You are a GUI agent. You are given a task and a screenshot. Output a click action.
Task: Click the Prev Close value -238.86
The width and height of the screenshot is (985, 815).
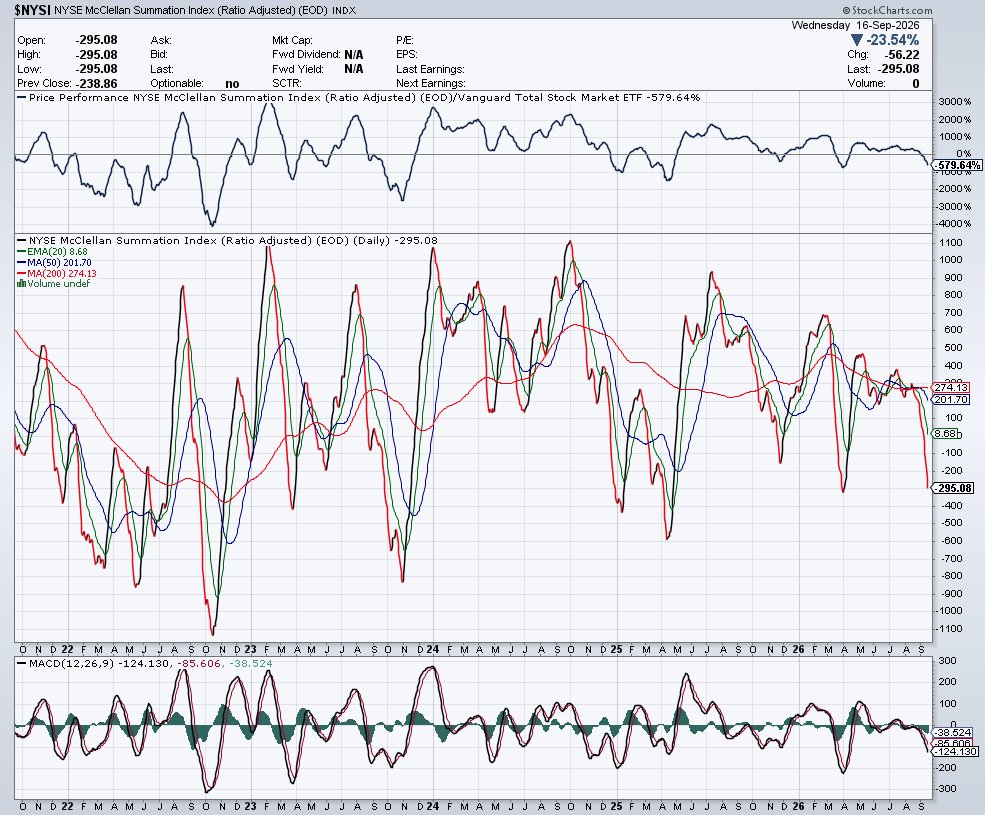coord(96,84)
